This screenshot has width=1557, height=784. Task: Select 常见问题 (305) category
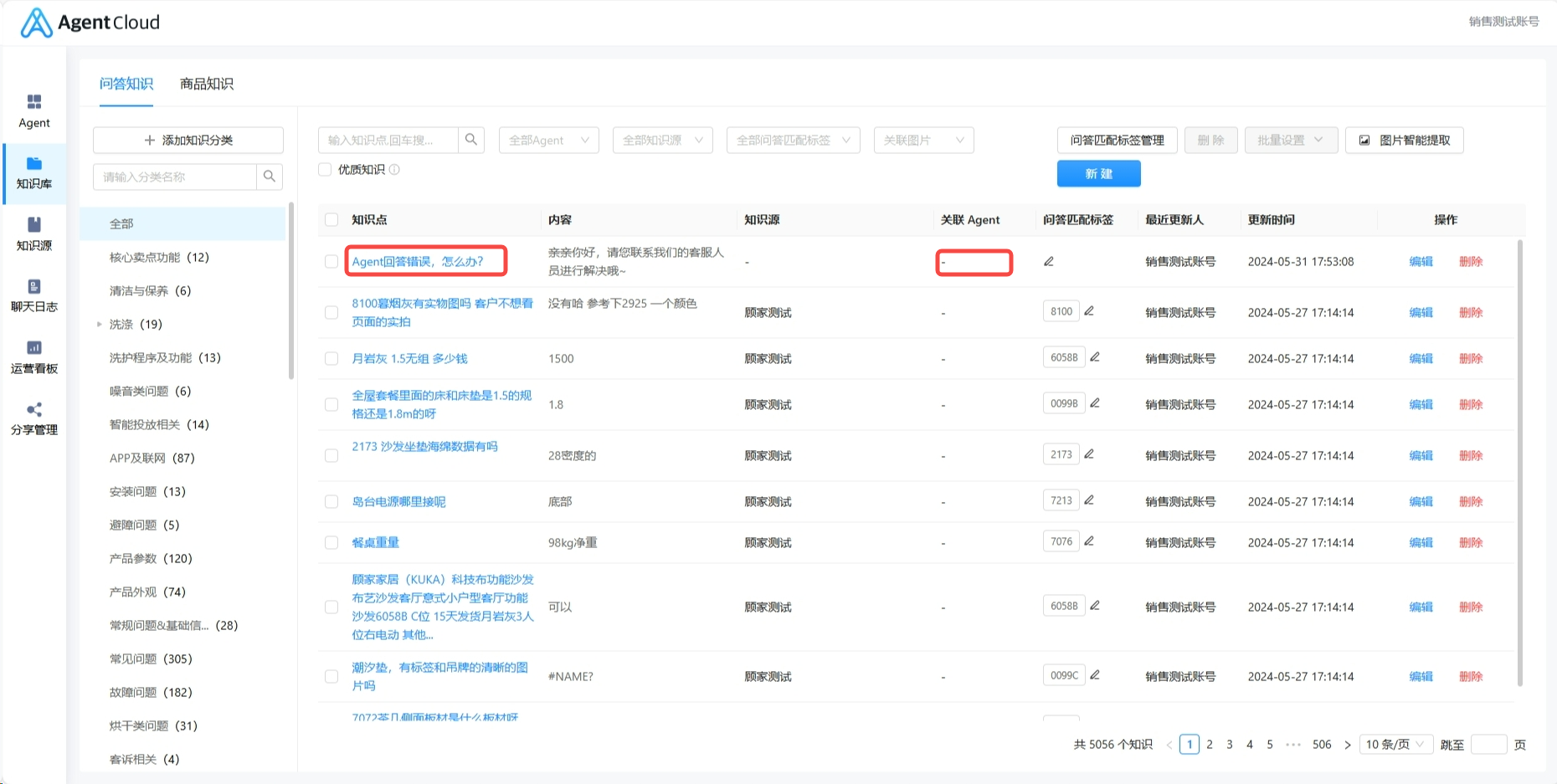point(151,658)
